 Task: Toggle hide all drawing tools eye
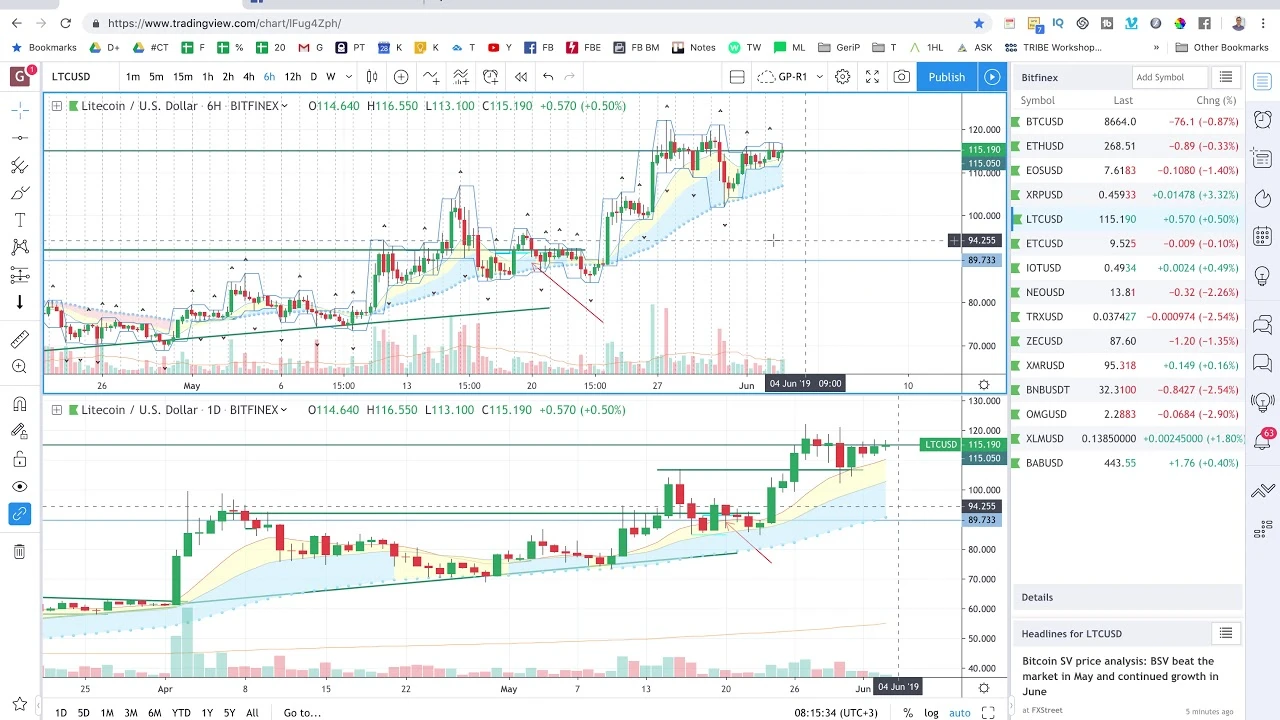tap(19, 486)
